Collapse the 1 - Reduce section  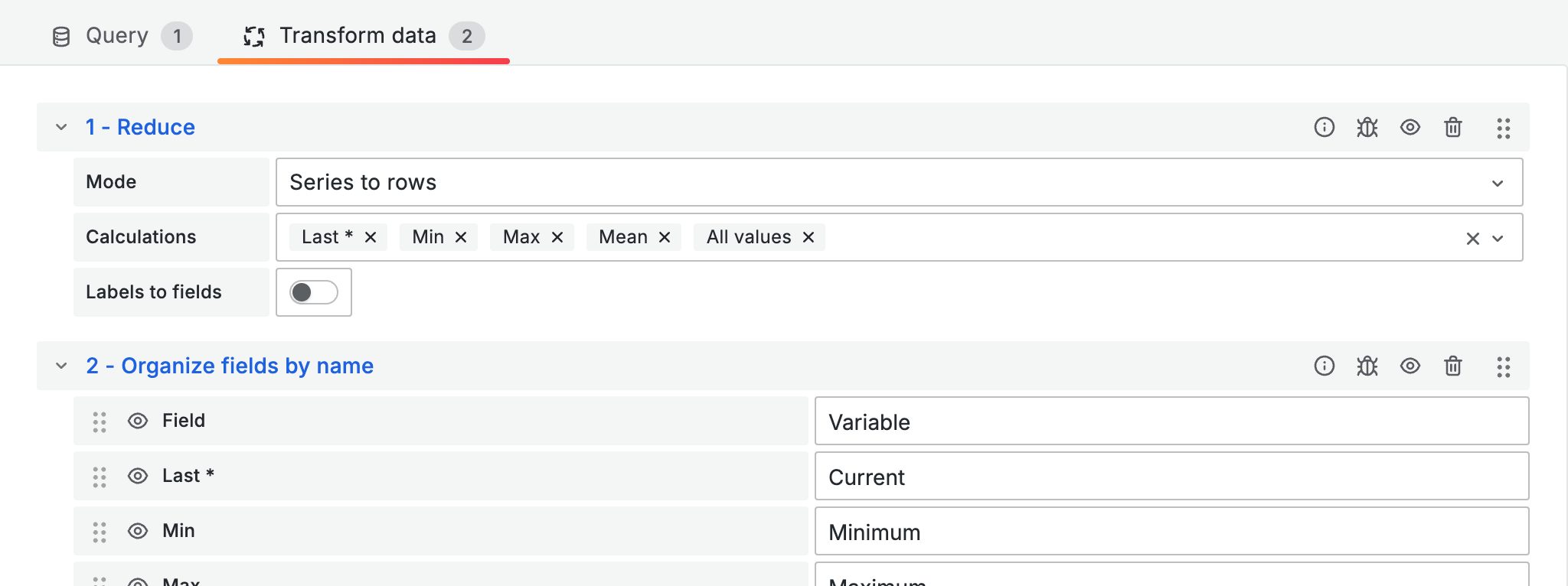pyautogui.click(x=61, y=127)
